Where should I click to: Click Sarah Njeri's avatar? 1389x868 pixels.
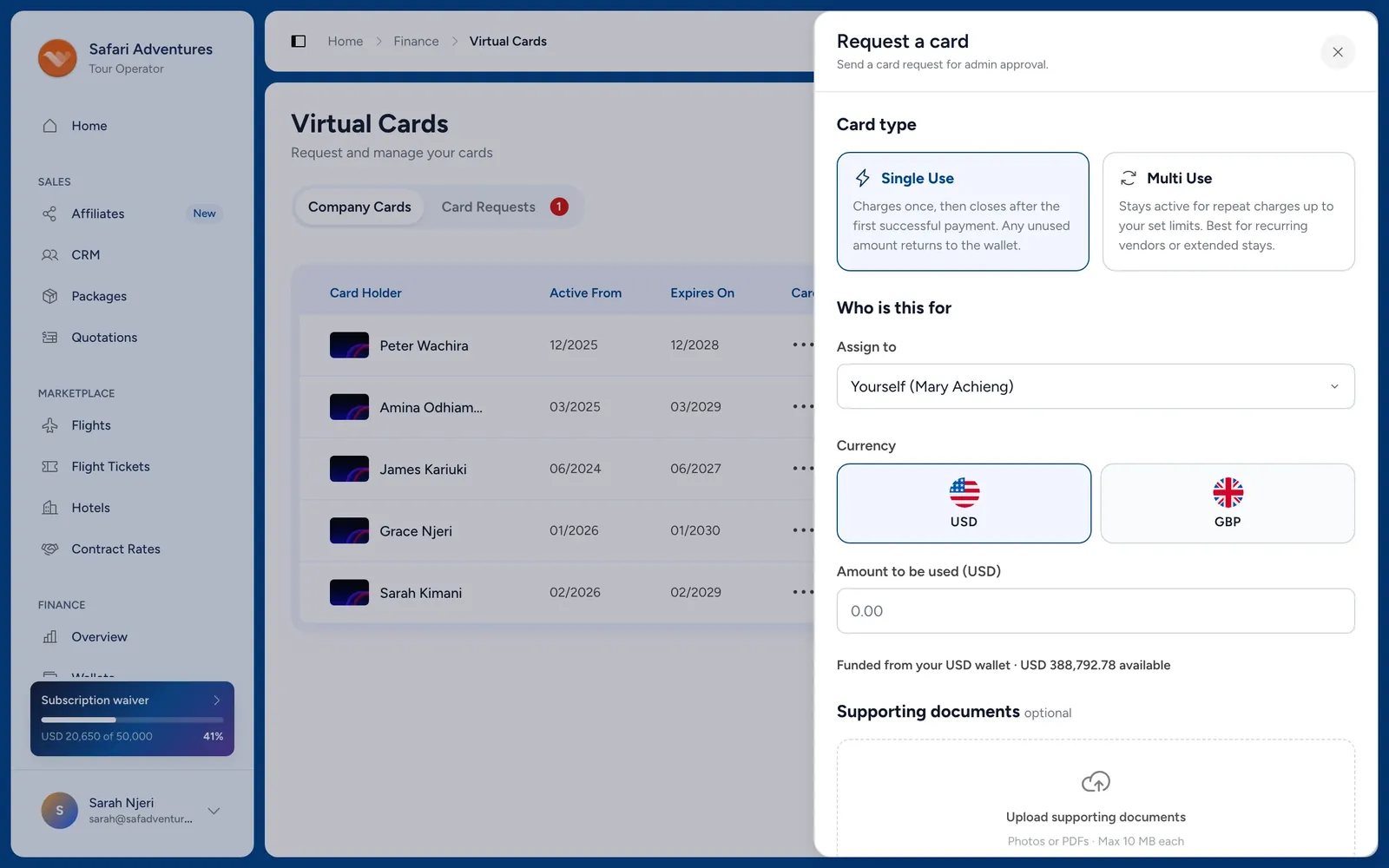pyautogui.click(x=60, y=811)
